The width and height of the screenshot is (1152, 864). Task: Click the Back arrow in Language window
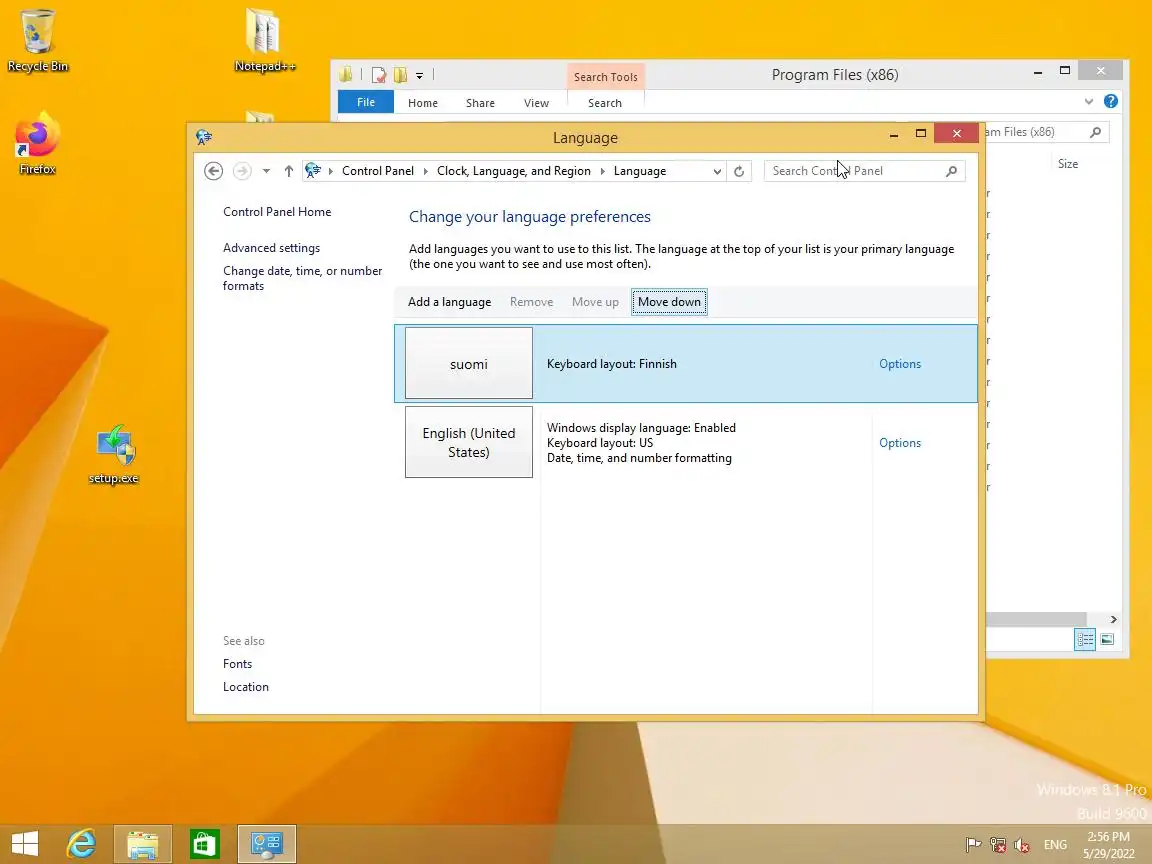213,171
